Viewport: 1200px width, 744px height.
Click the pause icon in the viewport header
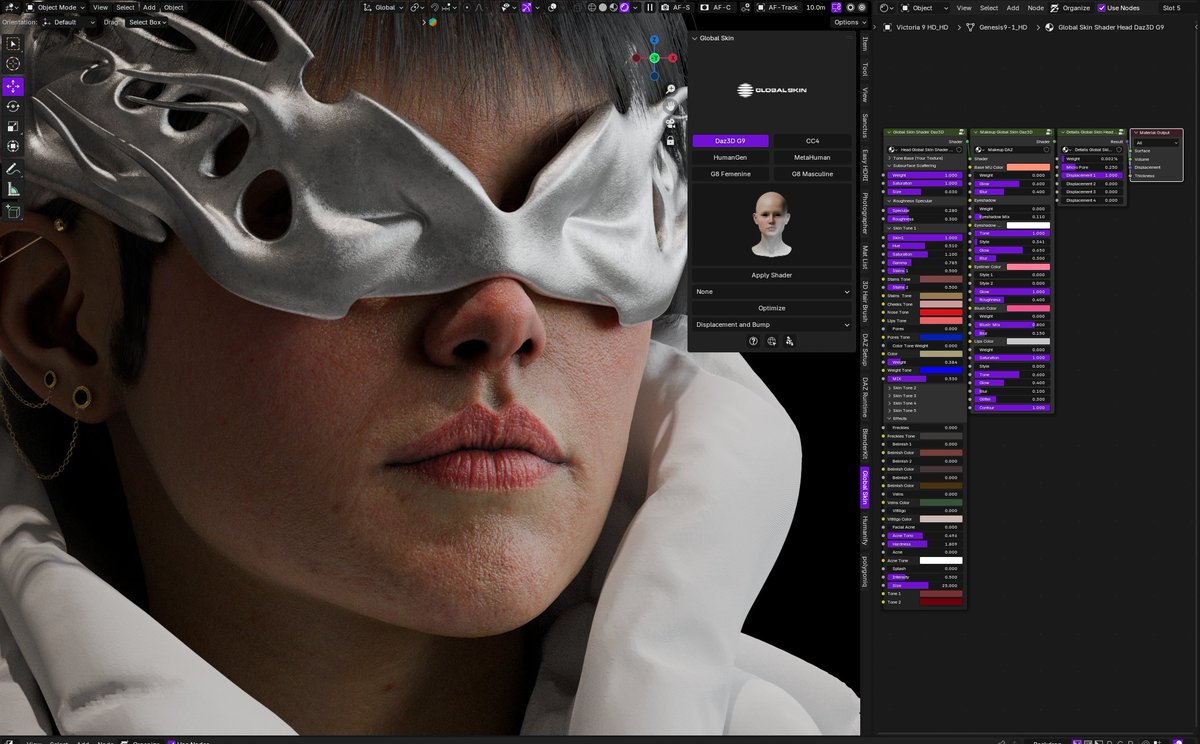click(x=650, y=7)
